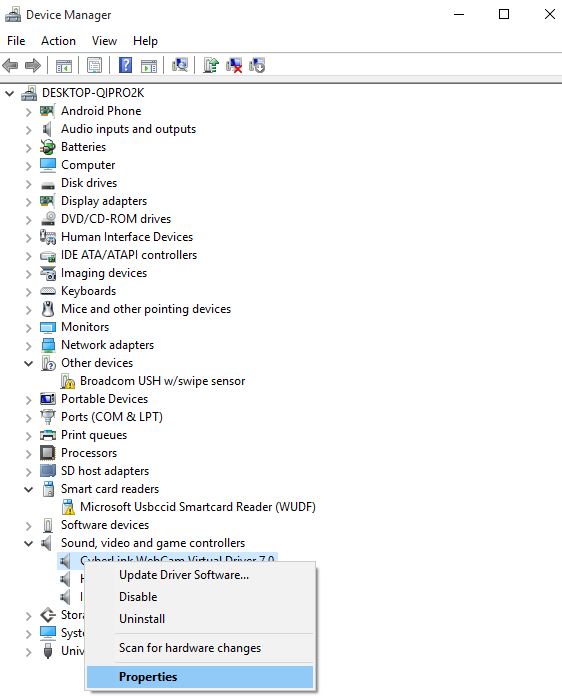Maximize the Device Manager window
This screenshot has width=562, height=696.
tap(504, 15)
